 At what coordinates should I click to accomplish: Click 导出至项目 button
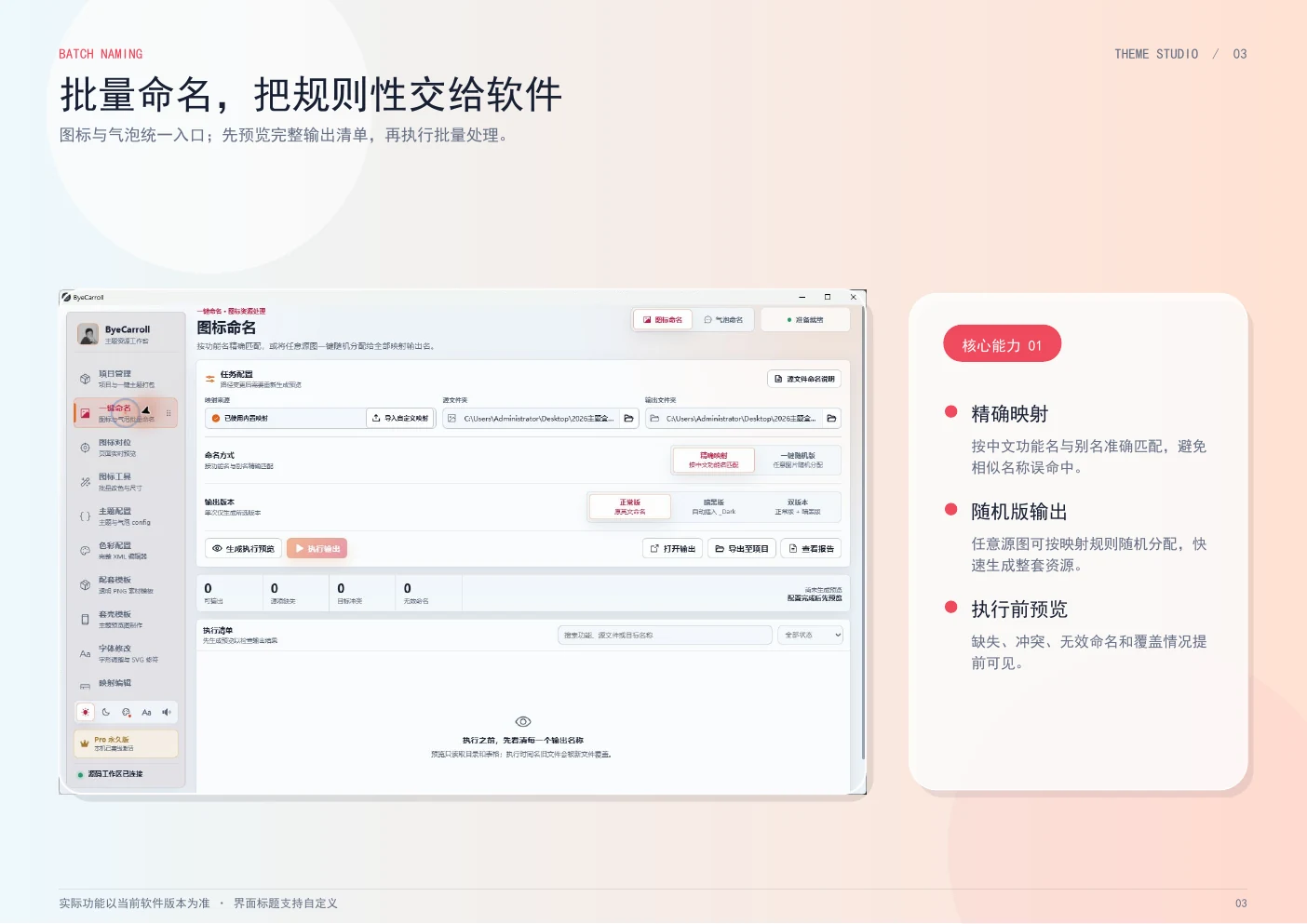click(742, 549)
